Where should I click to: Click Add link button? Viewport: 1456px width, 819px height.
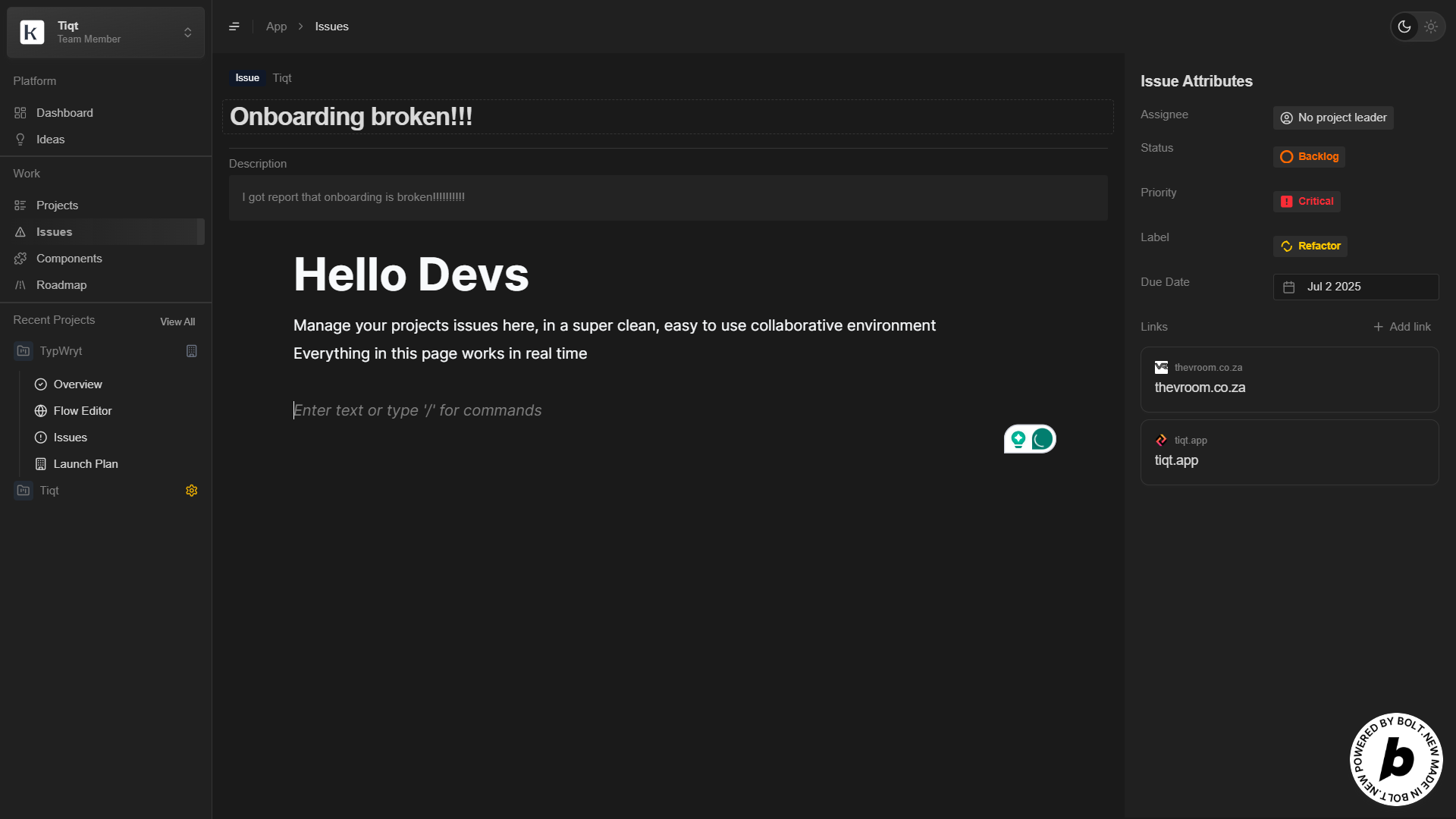tap(1402, 327)
